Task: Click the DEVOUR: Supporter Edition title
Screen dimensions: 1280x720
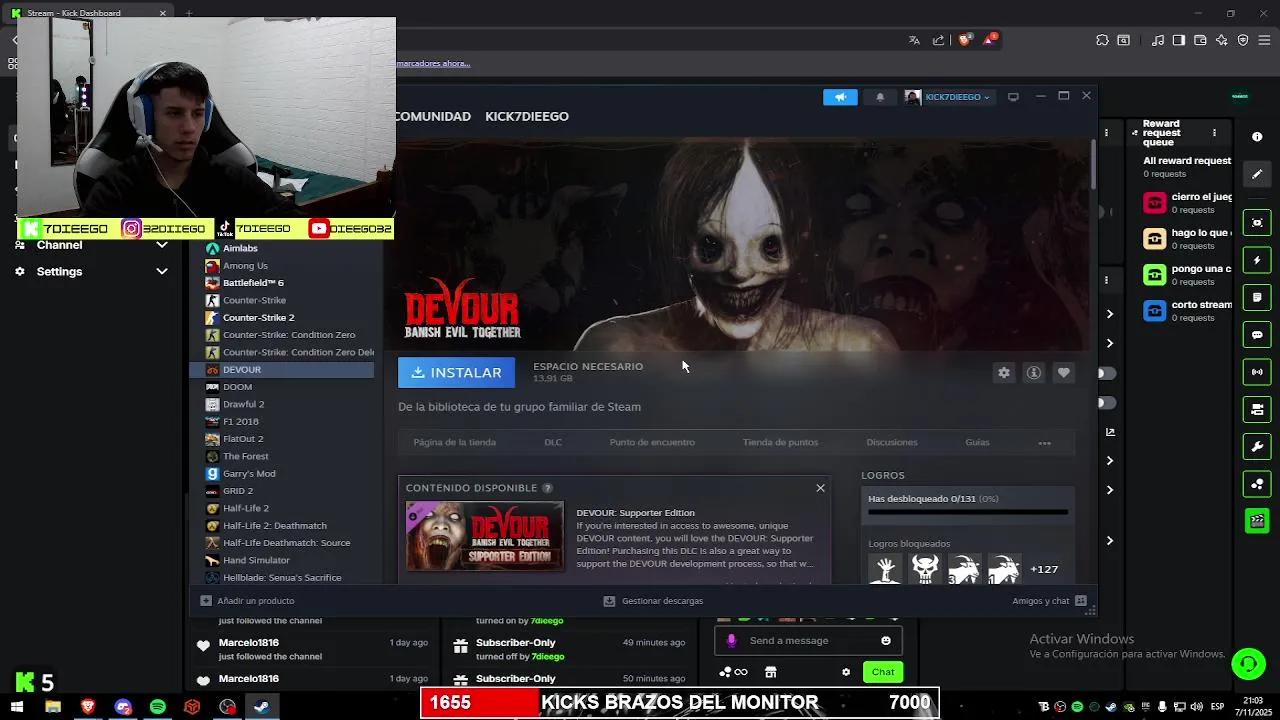Action: tap(635, 513)
